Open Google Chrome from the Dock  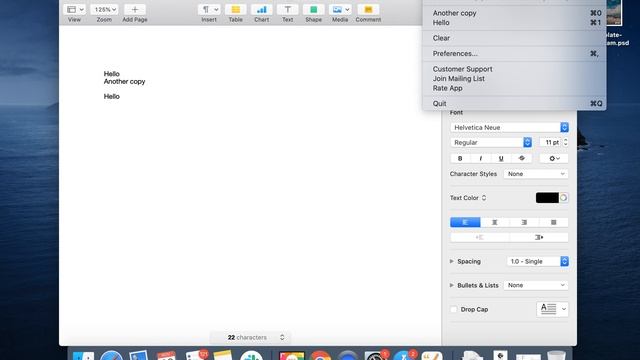tap(320, 356)
